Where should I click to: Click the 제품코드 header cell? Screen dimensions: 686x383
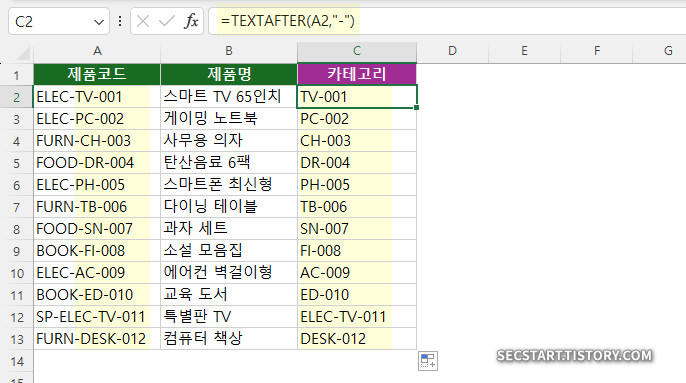tap(97, 74)
